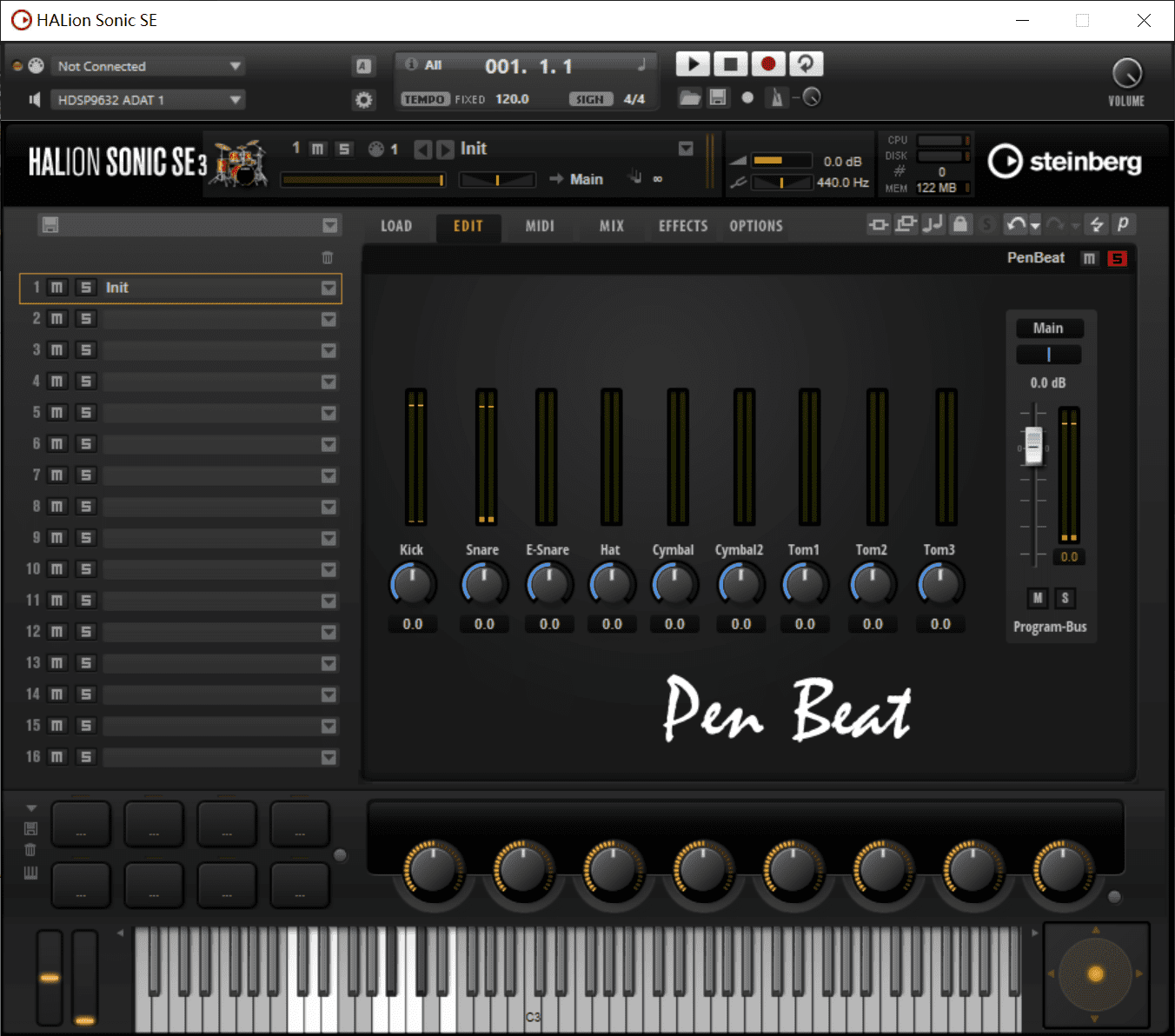Start playback with the Play button
This screenshot has height=1036, width=1175.
pyautogui.click(x=693, y=64)
